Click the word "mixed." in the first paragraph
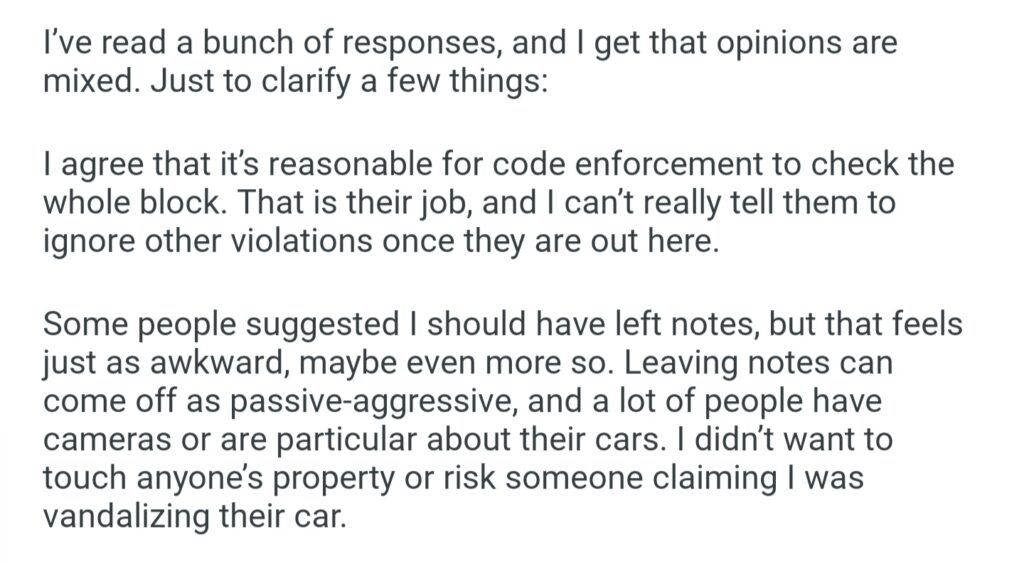 [x=91, y=81]
